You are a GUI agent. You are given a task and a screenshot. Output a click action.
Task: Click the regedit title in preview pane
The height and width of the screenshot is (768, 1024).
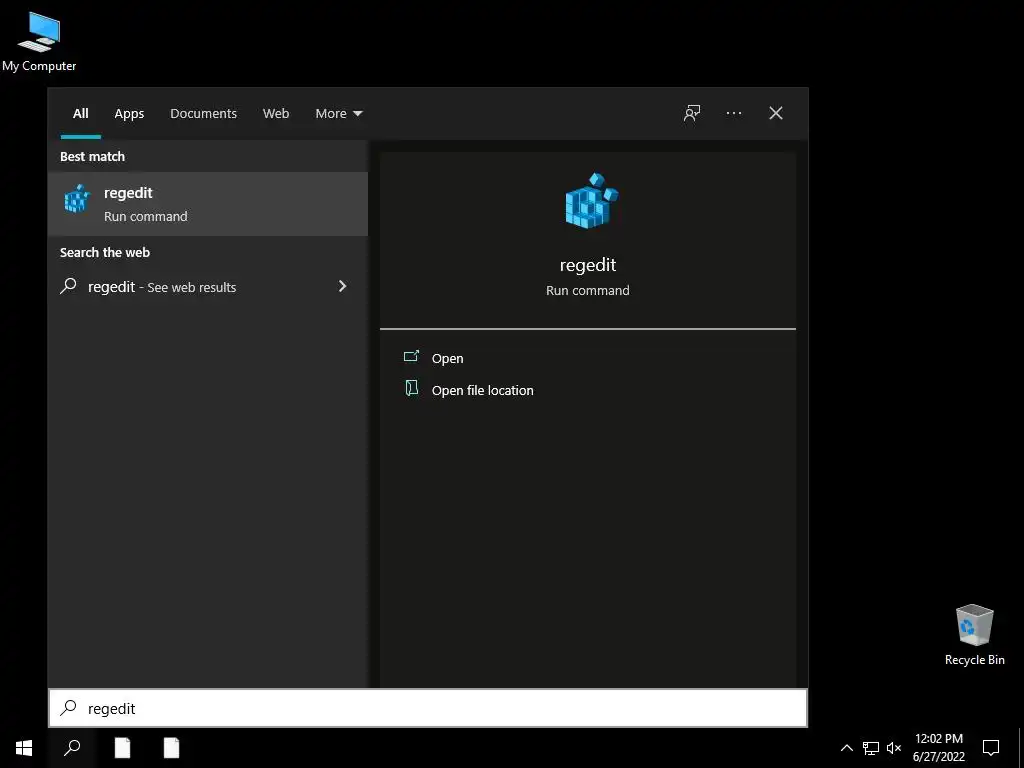coord(588,264)
